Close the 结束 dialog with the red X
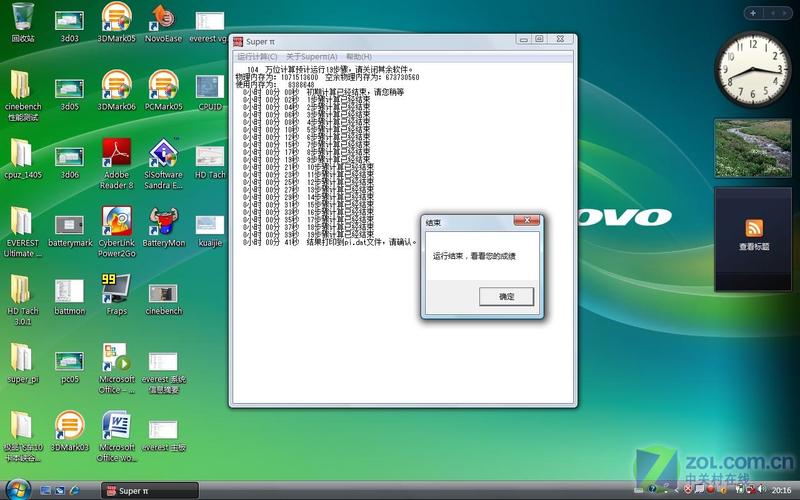The height and width of the screenshot is (500, 800). [x=527, y=220]
